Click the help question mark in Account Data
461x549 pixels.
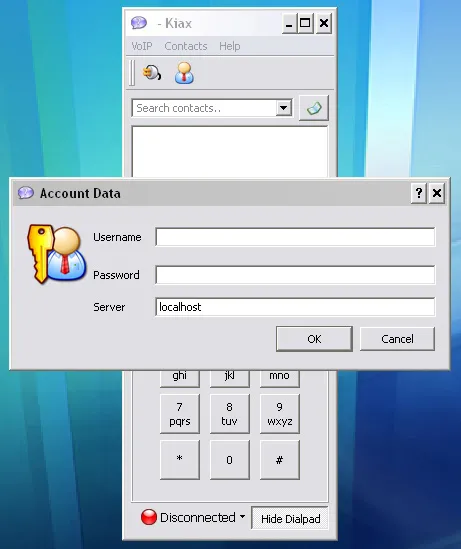[x=419, y=193]
